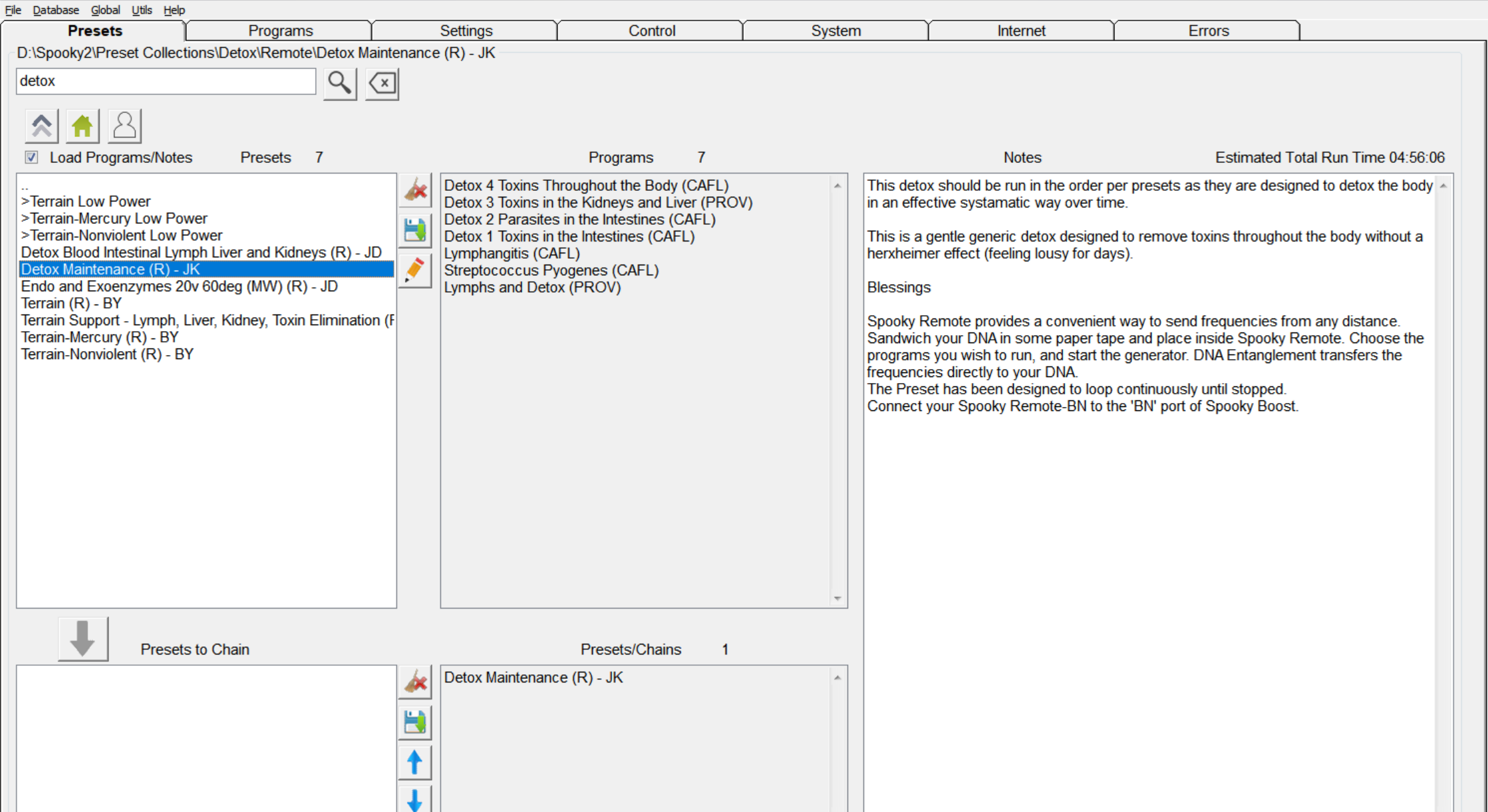Open the green Home folder icon

pos(82,126)
